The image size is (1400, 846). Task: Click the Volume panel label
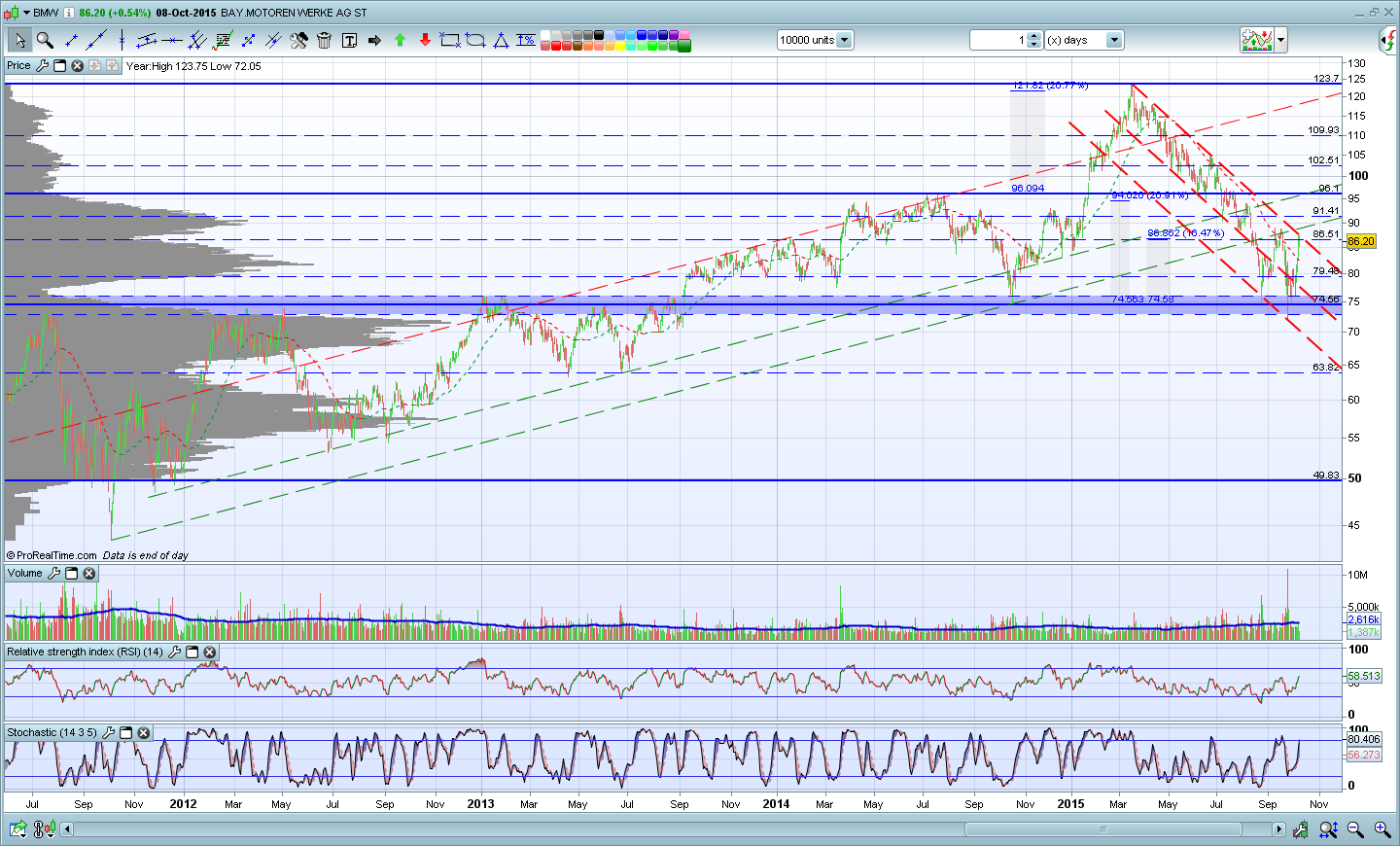25,574
